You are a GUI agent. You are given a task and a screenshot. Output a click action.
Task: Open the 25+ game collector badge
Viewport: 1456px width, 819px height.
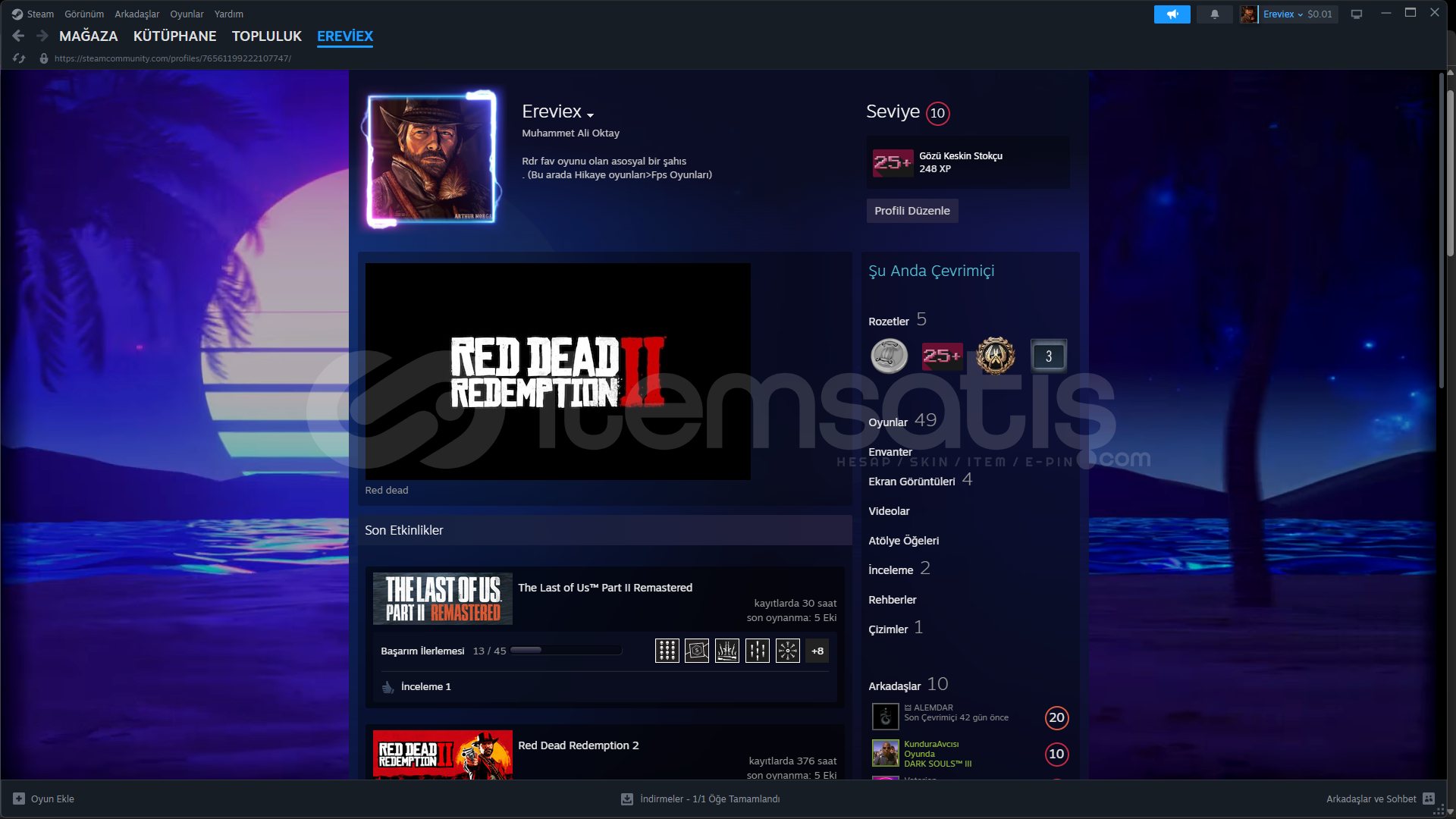(942, 356)
